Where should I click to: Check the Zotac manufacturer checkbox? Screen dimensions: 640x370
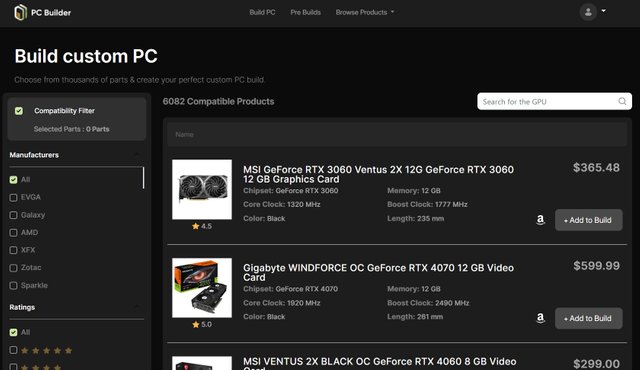click(x=13, y=268)
